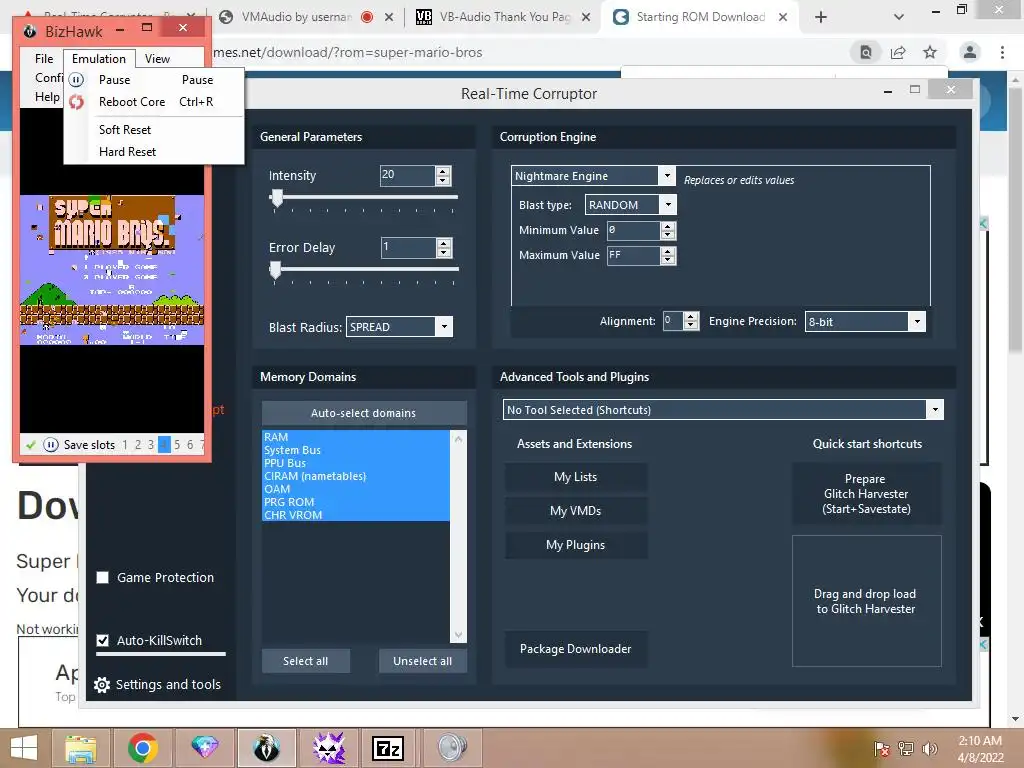1024x768 pixels.
Task: Open 7-Zip from the taskbar
Action: 388,748
